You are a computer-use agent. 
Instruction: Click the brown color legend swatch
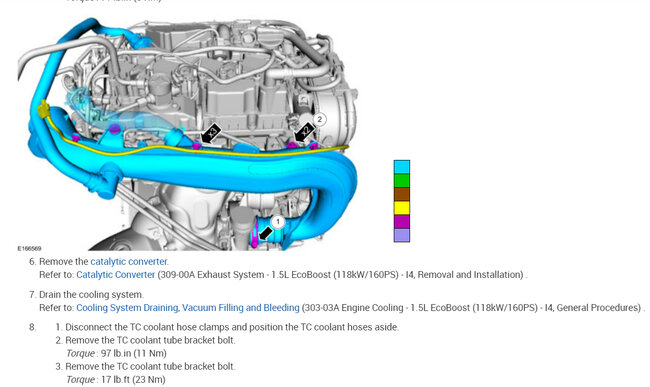(402, 194)
